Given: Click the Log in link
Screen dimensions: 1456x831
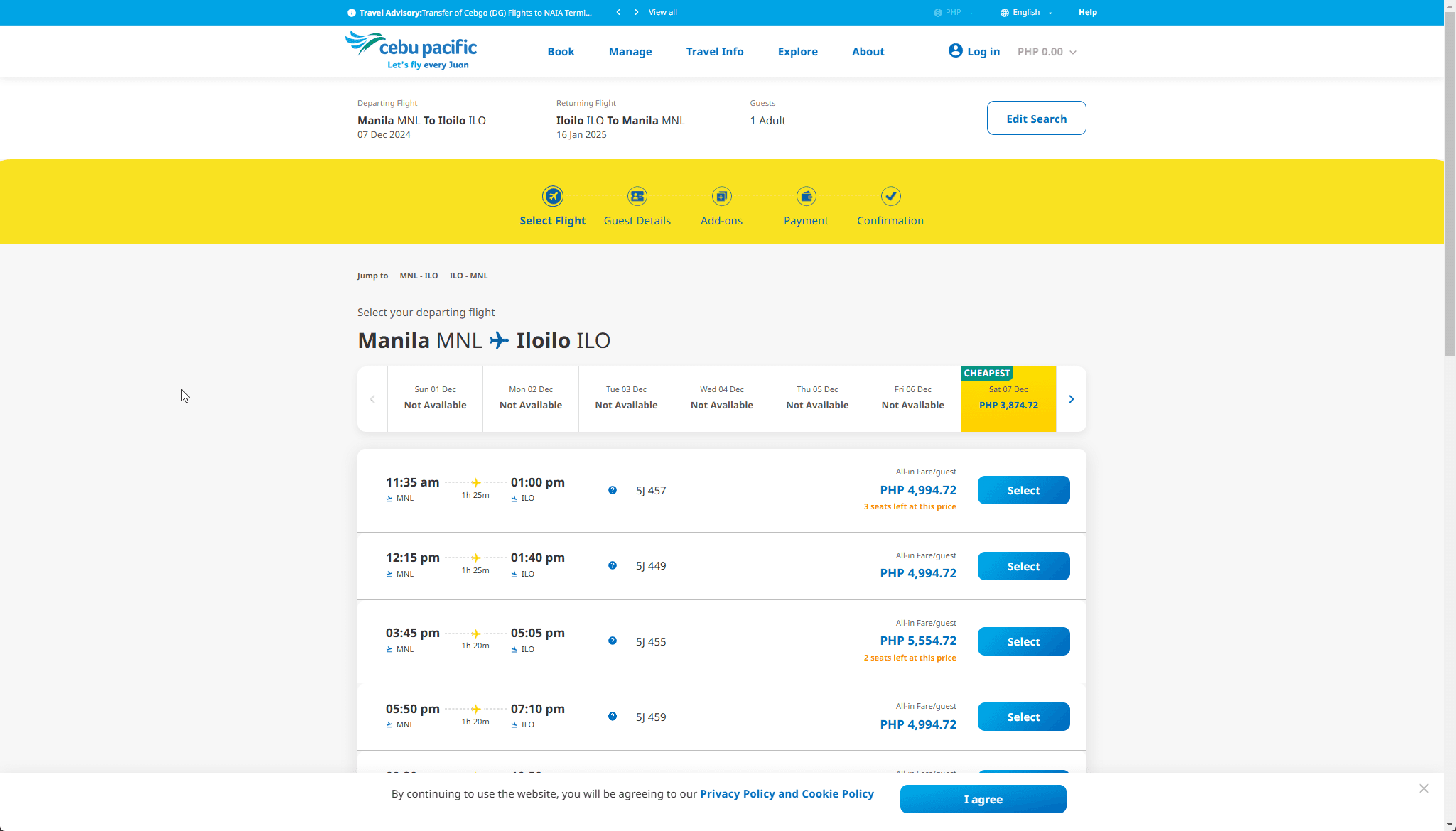Looking at the screenshot, I should [983, 51].
